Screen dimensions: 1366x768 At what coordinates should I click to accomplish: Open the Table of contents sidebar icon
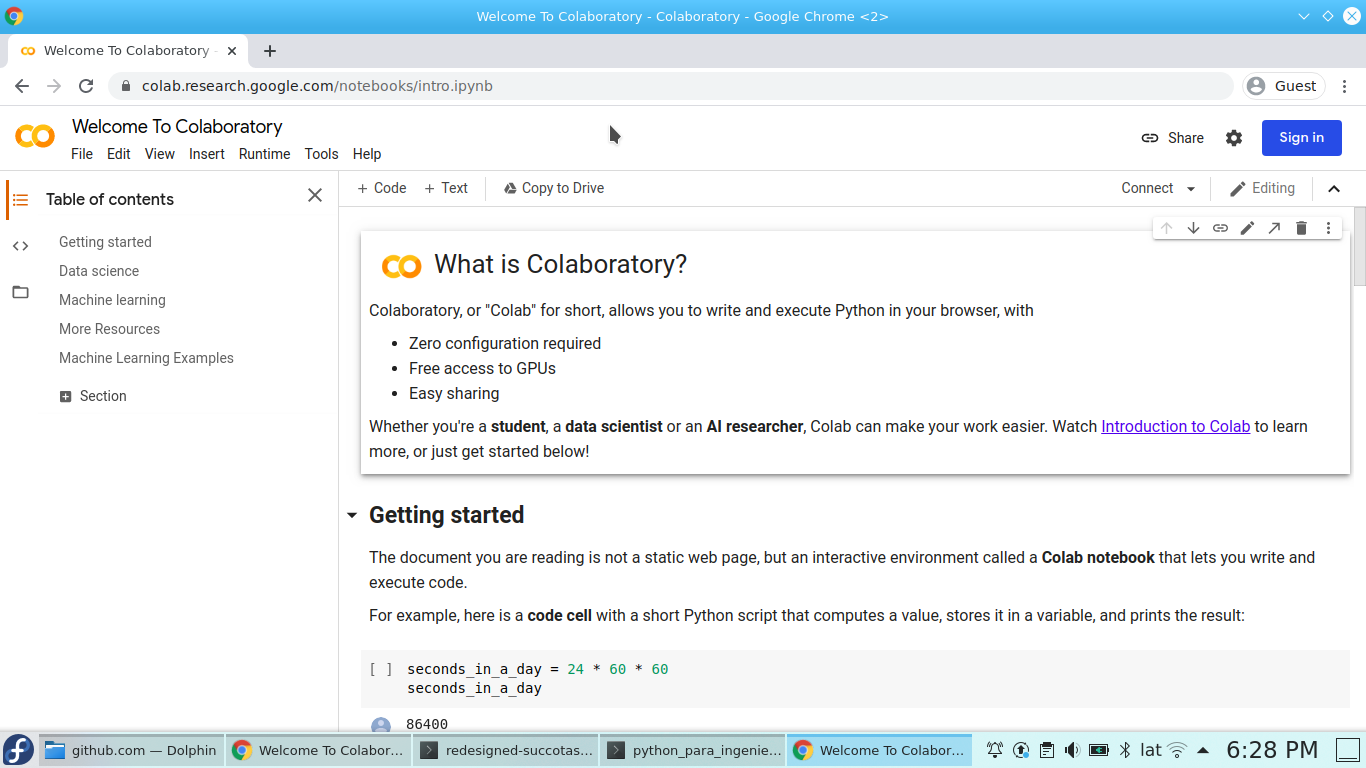point(20,200)
